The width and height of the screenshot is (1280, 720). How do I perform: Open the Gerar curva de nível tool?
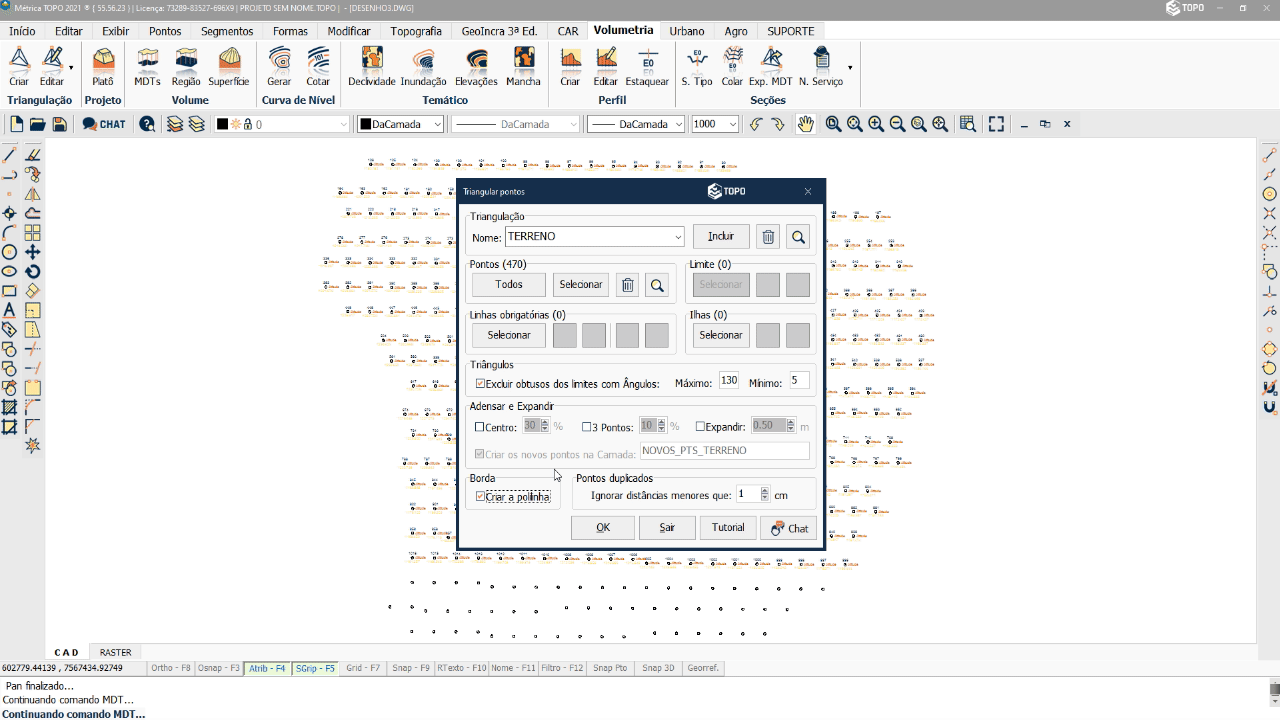click(x=279, y=66)
